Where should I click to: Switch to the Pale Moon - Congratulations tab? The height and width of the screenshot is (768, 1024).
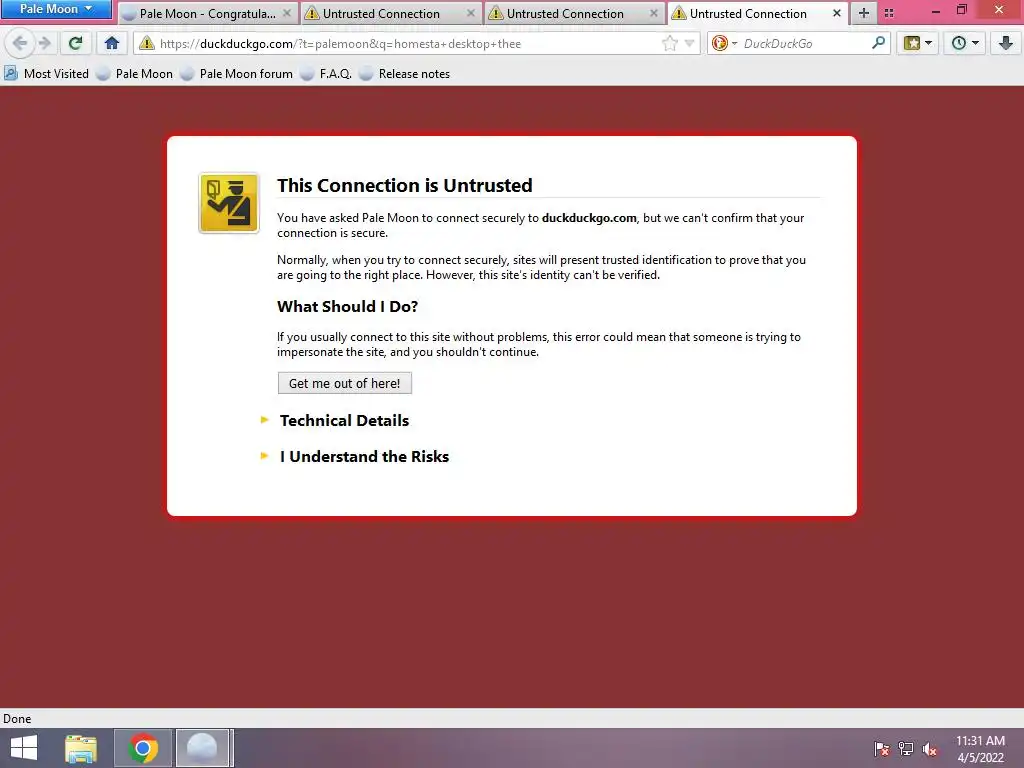tap(206, 14)
